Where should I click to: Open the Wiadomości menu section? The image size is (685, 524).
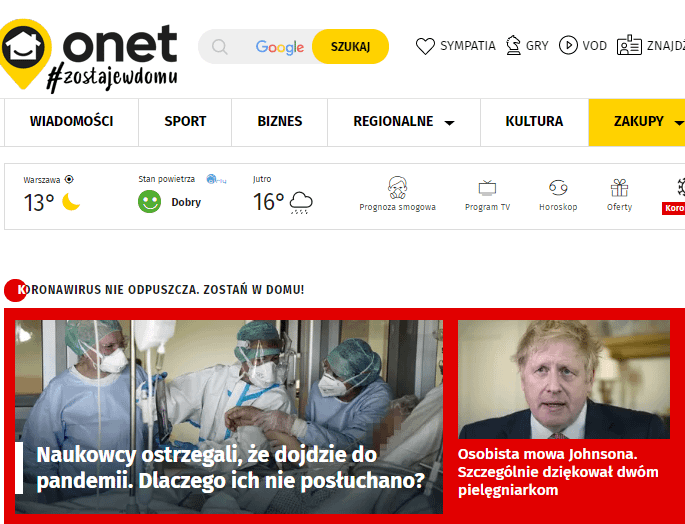click(x=71, y=121)
